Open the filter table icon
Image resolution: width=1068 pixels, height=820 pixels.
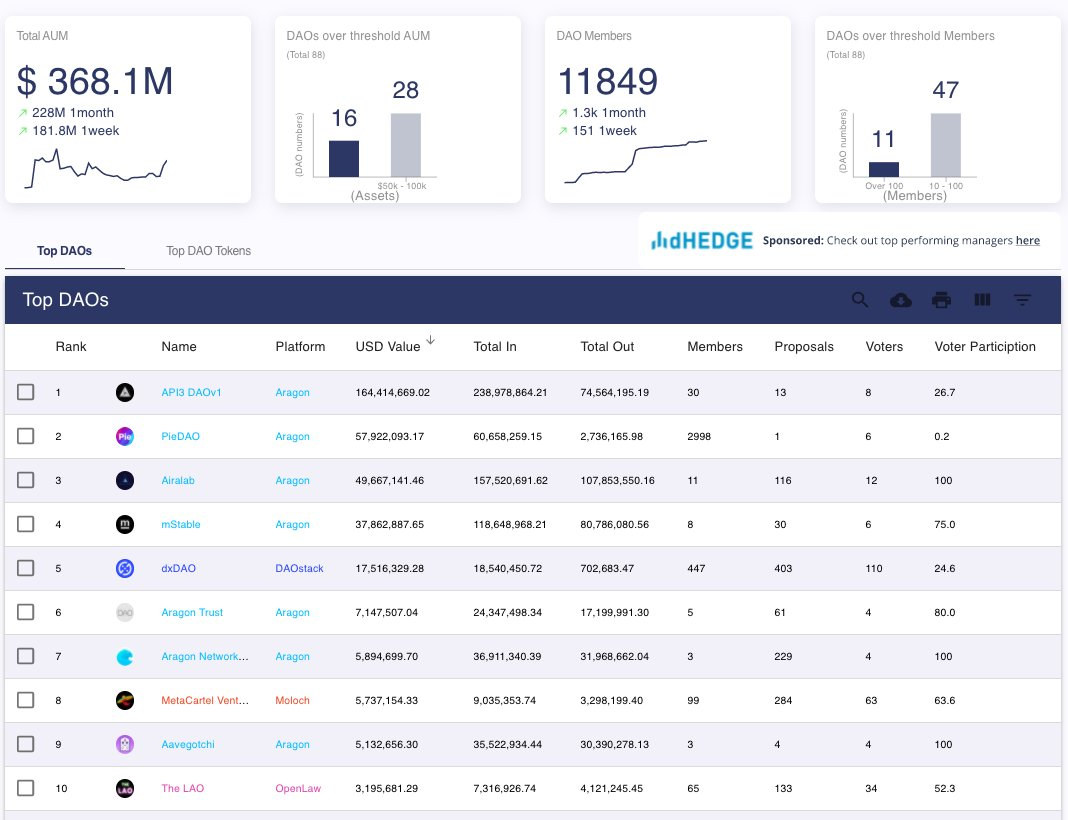click(1022, 300)
